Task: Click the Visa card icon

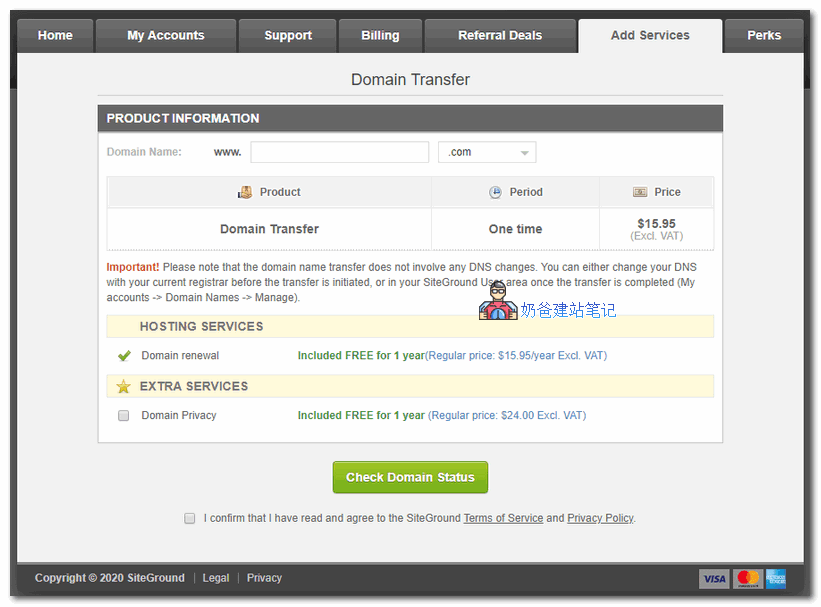Action: pyautogui.click(x=714, y=578)
